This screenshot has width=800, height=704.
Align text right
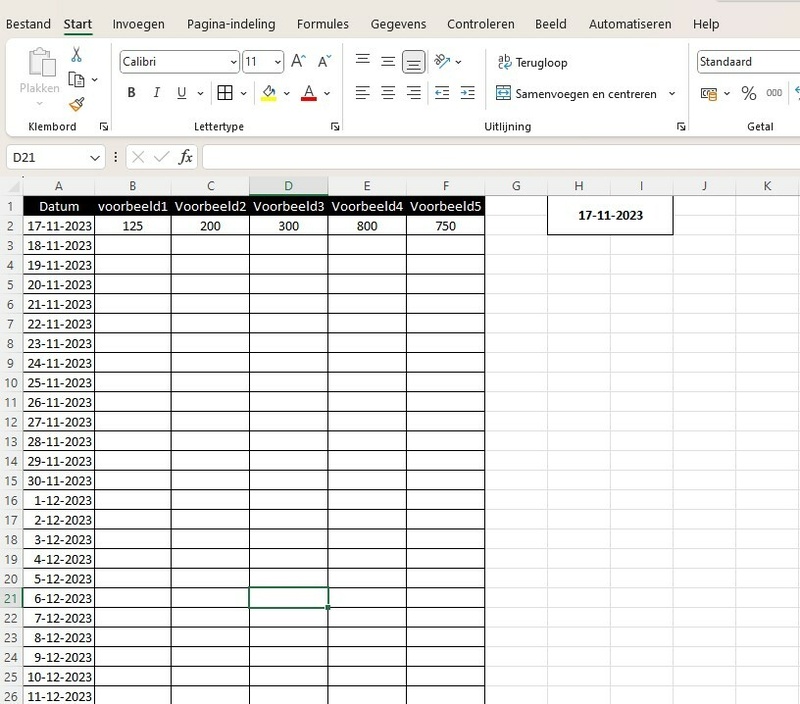[x=414, y=93]
